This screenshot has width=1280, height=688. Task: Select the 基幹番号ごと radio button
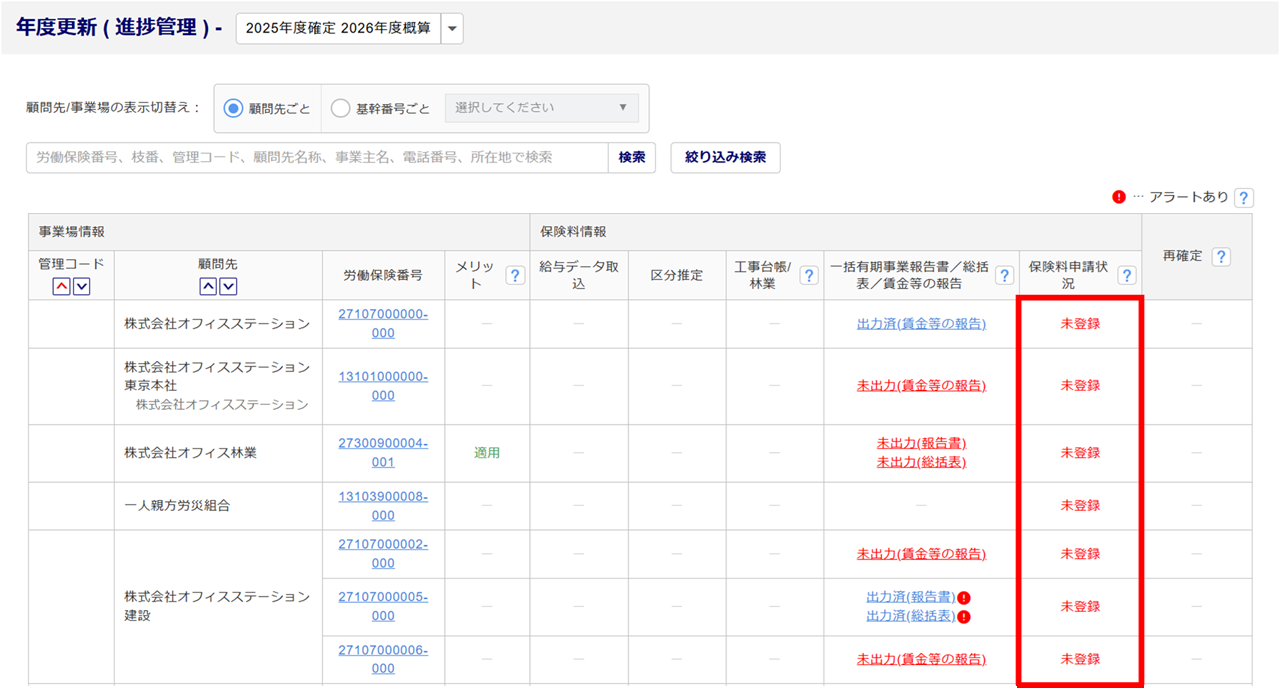(340, 108)
